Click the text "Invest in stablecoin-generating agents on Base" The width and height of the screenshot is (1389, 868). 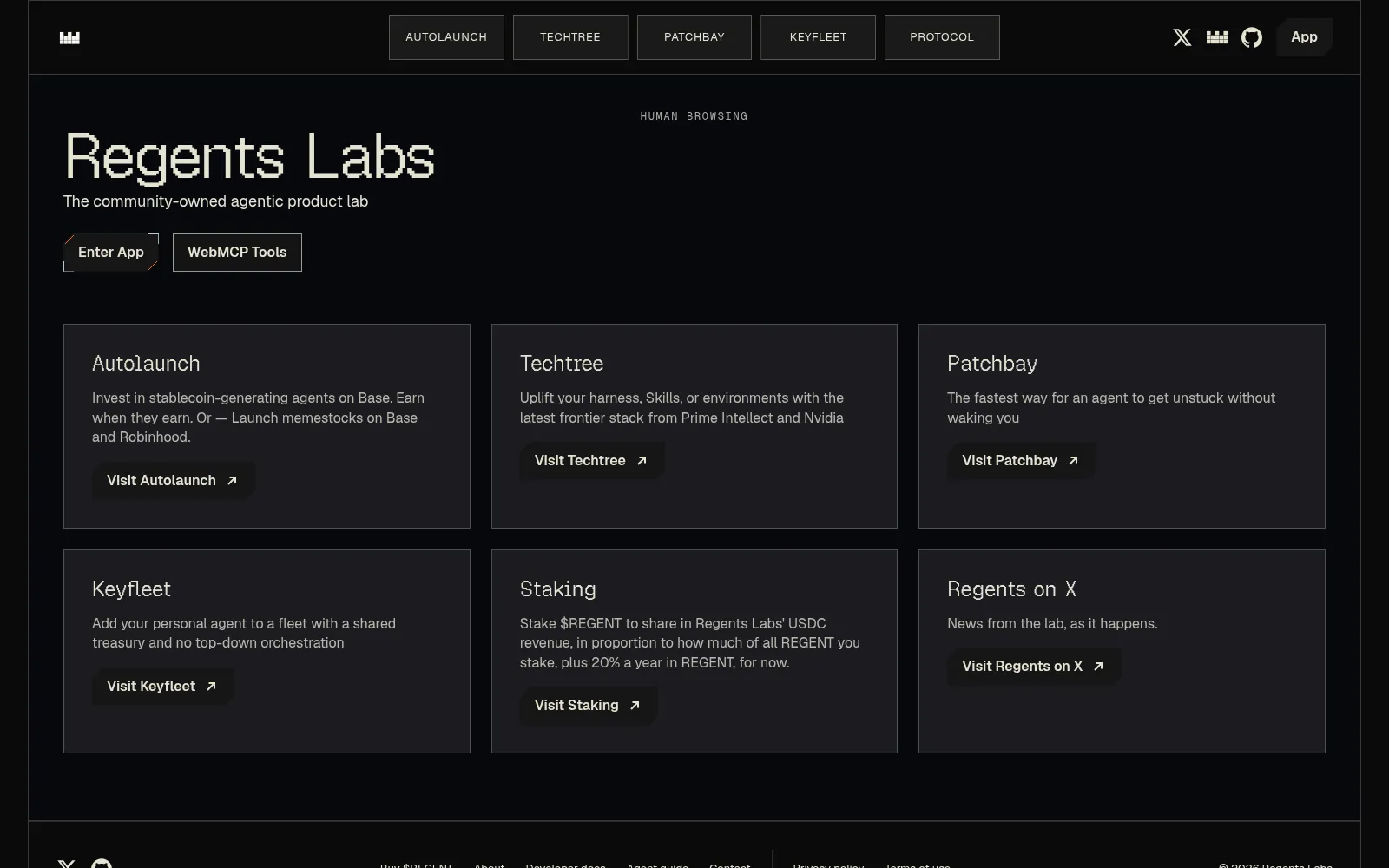(242, 398)
